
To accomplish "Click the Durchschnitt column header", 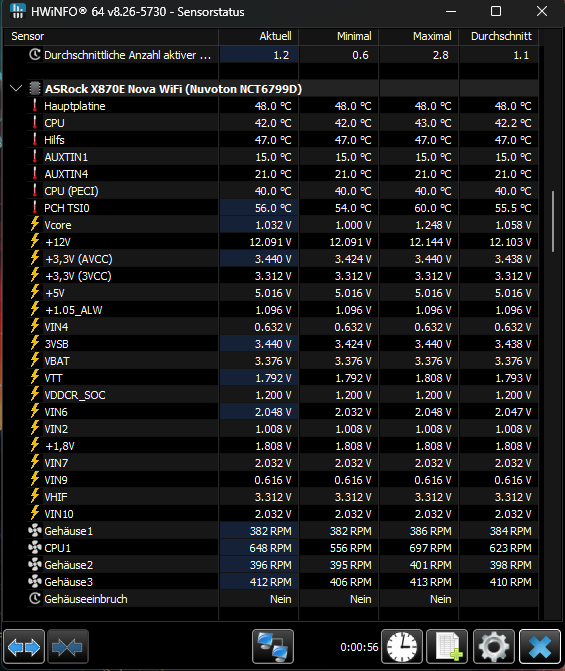I will [x=499, y=36].
